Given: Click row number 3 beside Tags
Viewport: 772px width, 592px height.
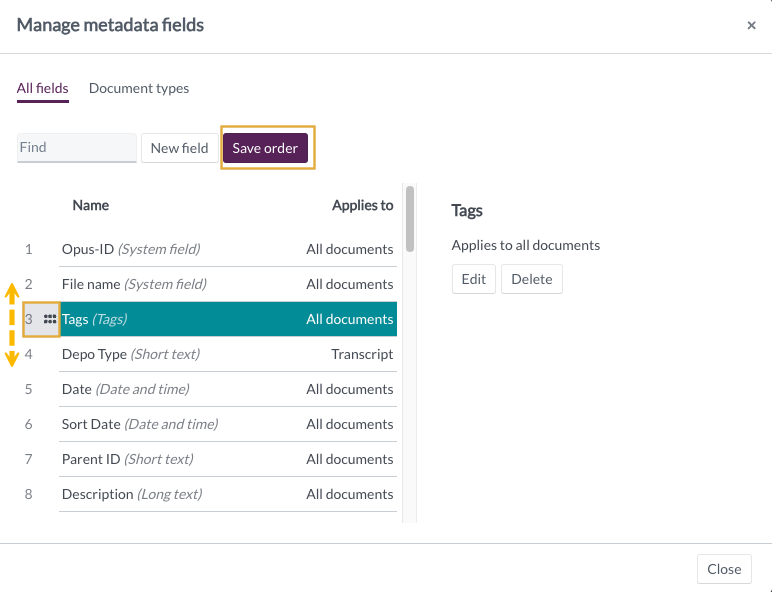Looking at the screenshot, I should pyautogui.click(x=29, y=319).
